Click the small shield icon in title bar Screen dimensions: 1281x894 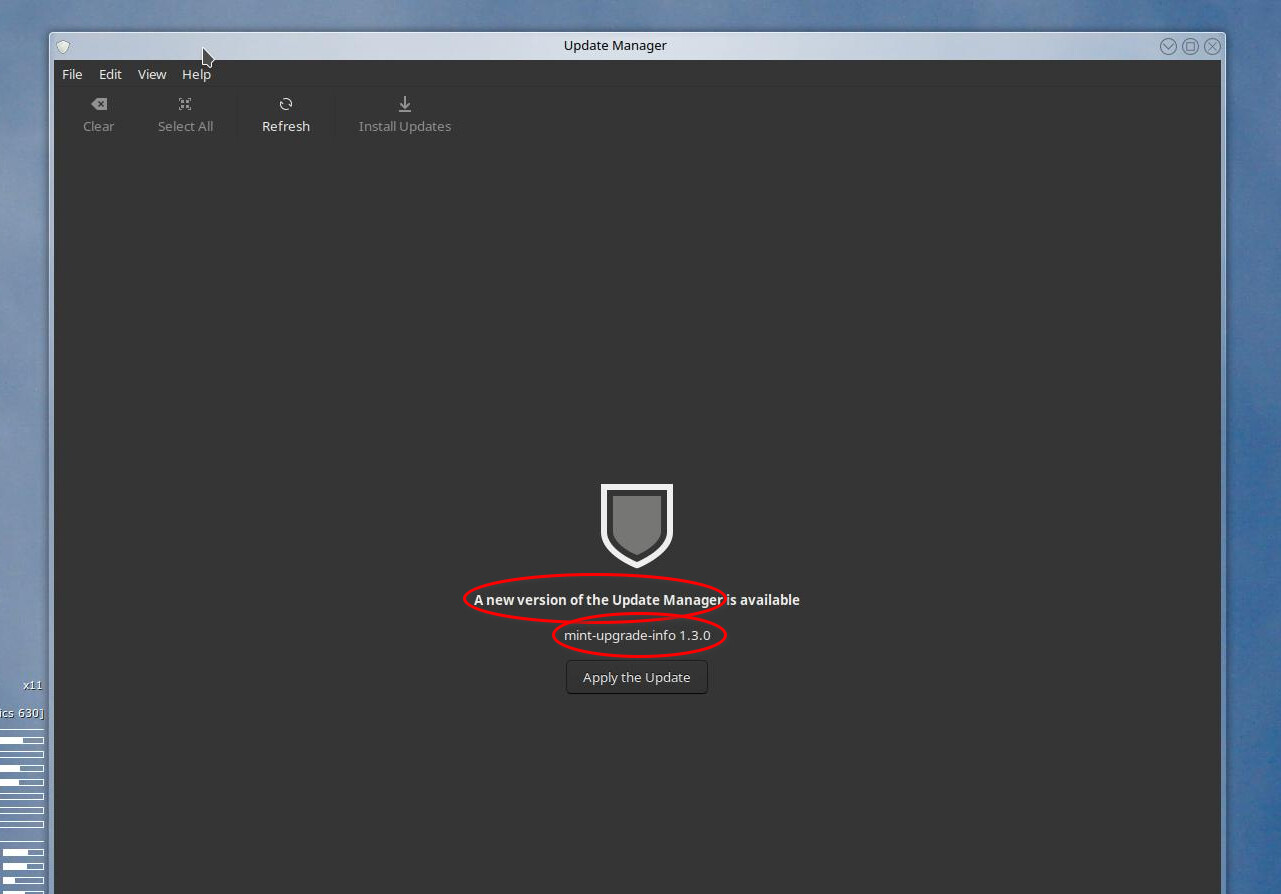pos(63,46)
